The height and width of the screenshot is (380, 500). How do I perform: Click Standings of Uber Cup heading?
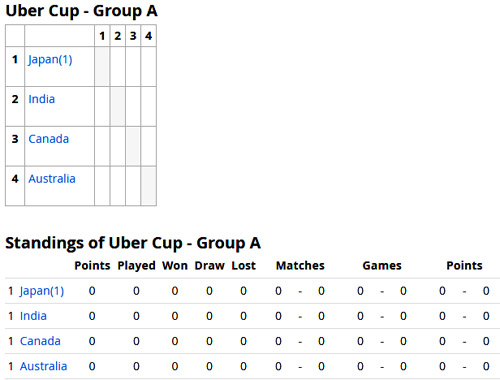133,243
